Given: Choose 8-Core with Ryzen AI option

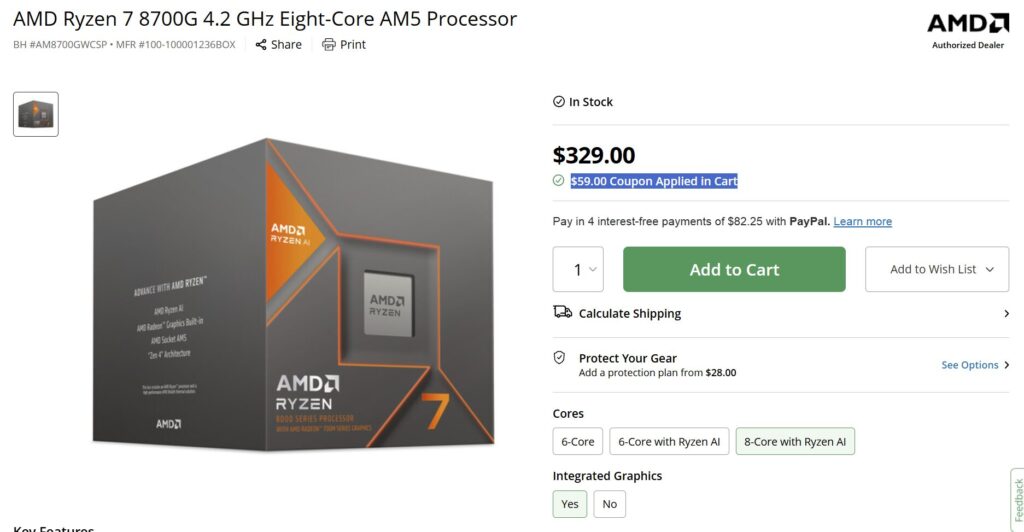Looking at the screenshot, I should tap(795, 441).
